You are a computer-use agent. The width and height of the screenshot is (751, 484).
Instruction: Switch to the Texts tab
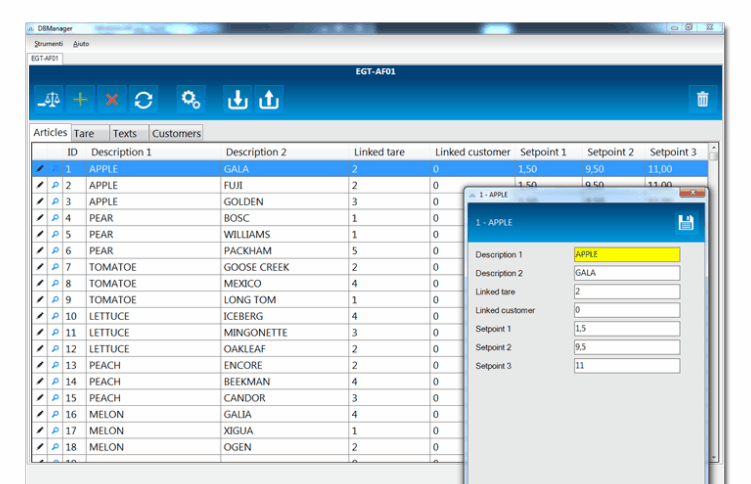click(x=128, y=134)
